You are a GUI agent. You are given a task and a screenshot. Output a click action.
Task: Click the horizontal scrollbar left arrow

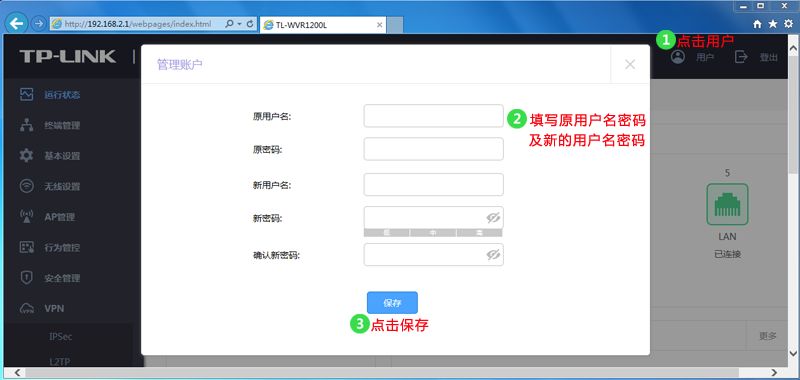16,373
